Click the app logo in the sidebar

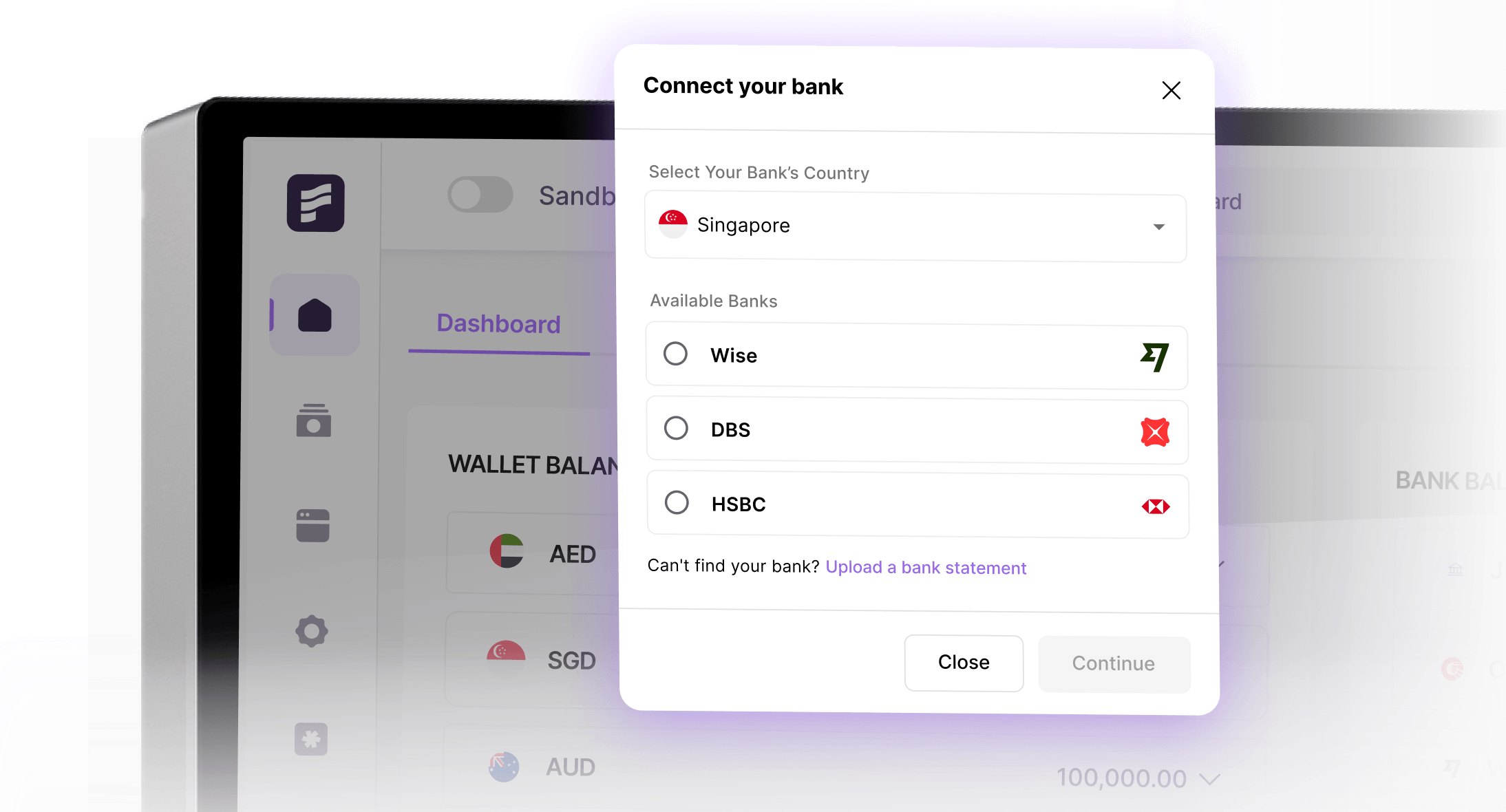coord(315,203)
